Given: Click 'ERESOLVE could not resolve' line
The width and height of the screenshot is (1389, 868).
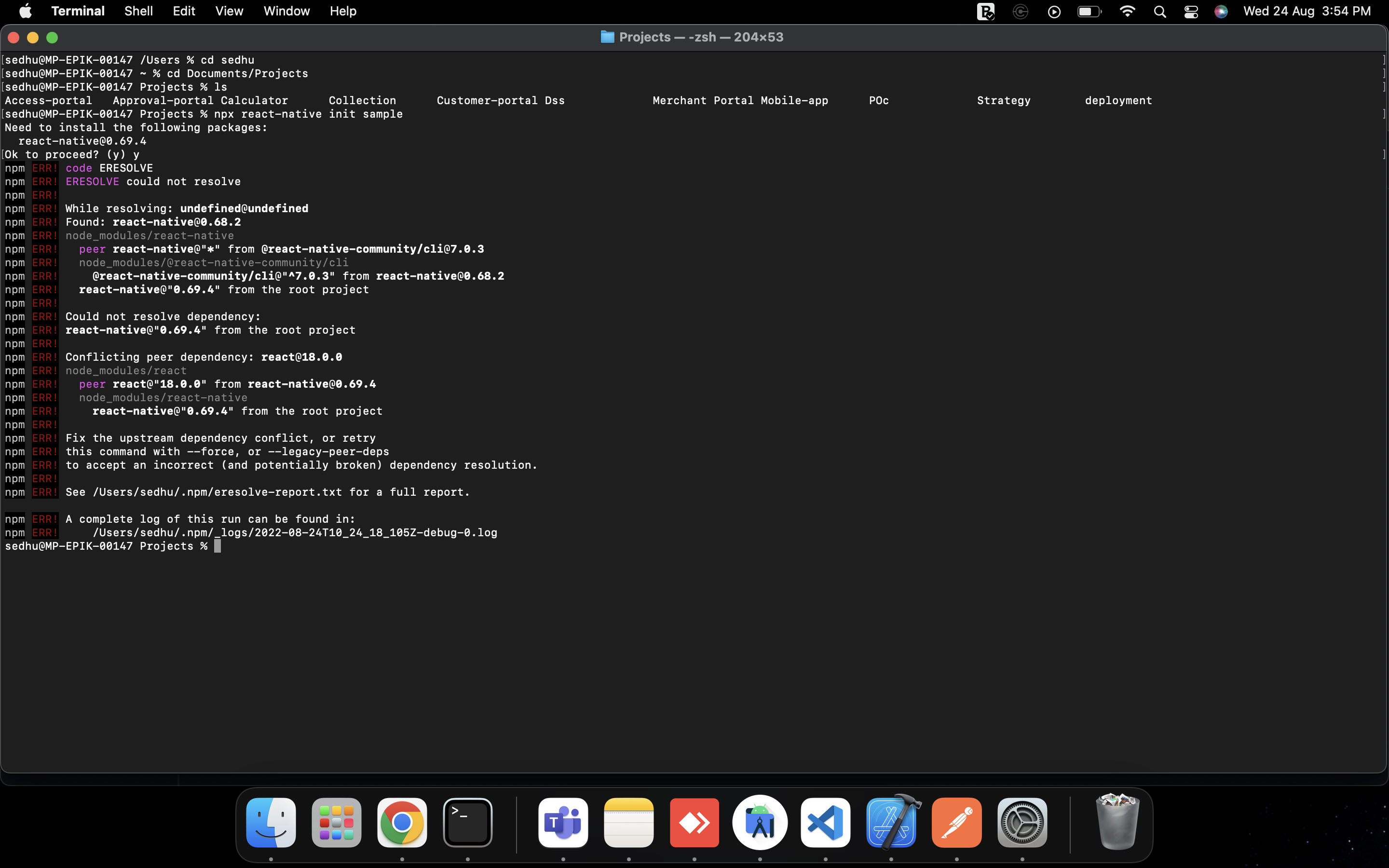Looking at the screenshot, I should coord(153,181).
